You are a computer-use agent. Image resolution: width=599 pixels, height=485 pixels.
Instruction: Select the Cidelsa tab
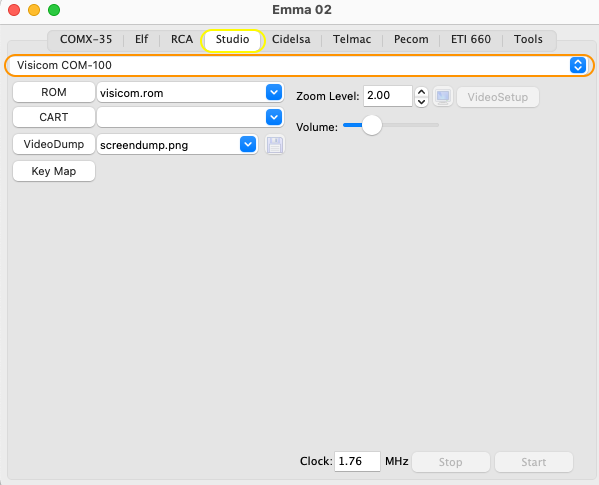click(x=291, y=39)
